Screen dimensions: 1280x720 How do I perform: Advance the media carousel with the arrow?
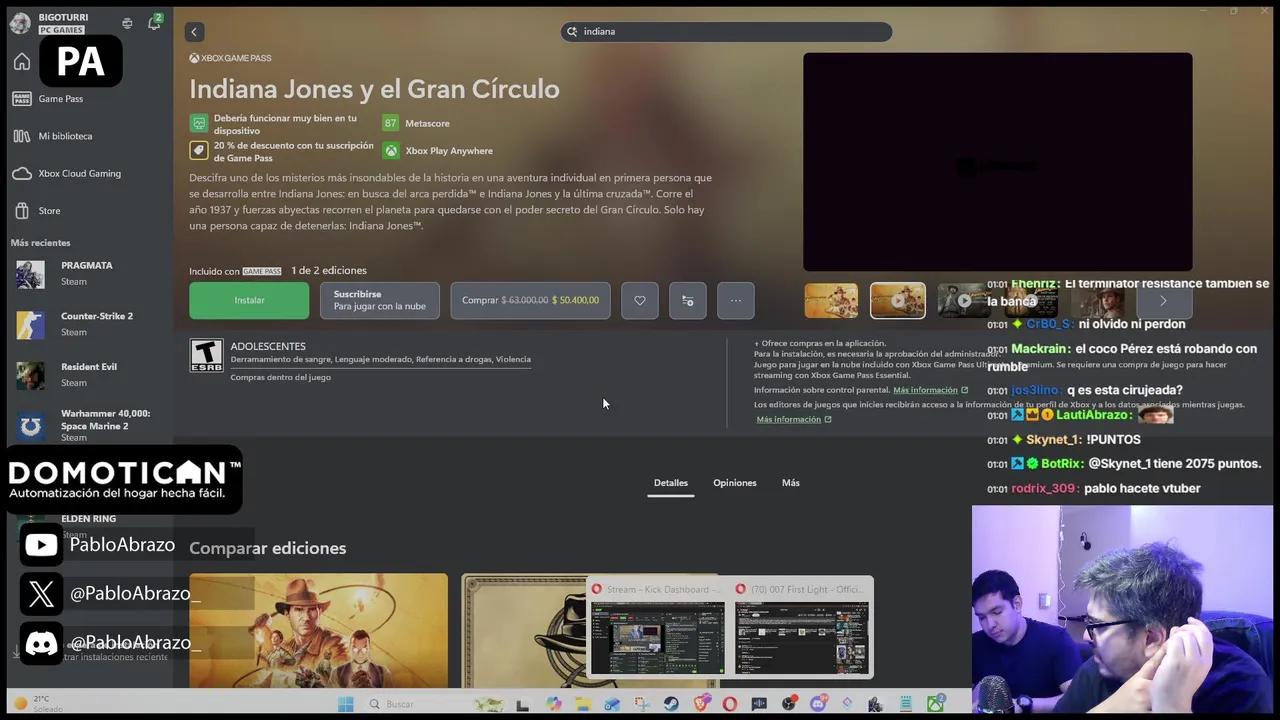(x=1163, y=300)
